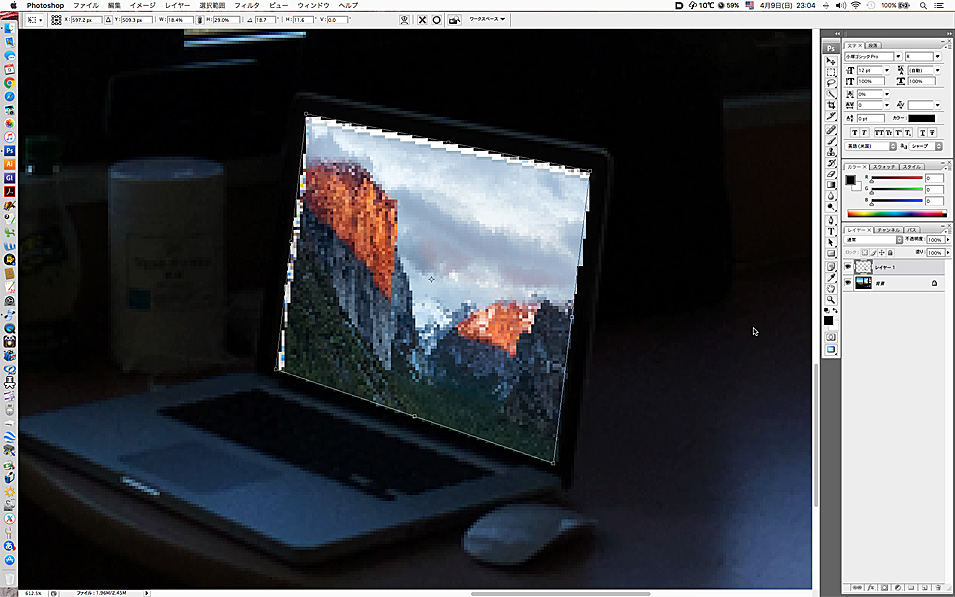The height and width of the screenshot is (597, 955).
Task: Select the Eyedropper tool
Action: (x=831, y=278)
